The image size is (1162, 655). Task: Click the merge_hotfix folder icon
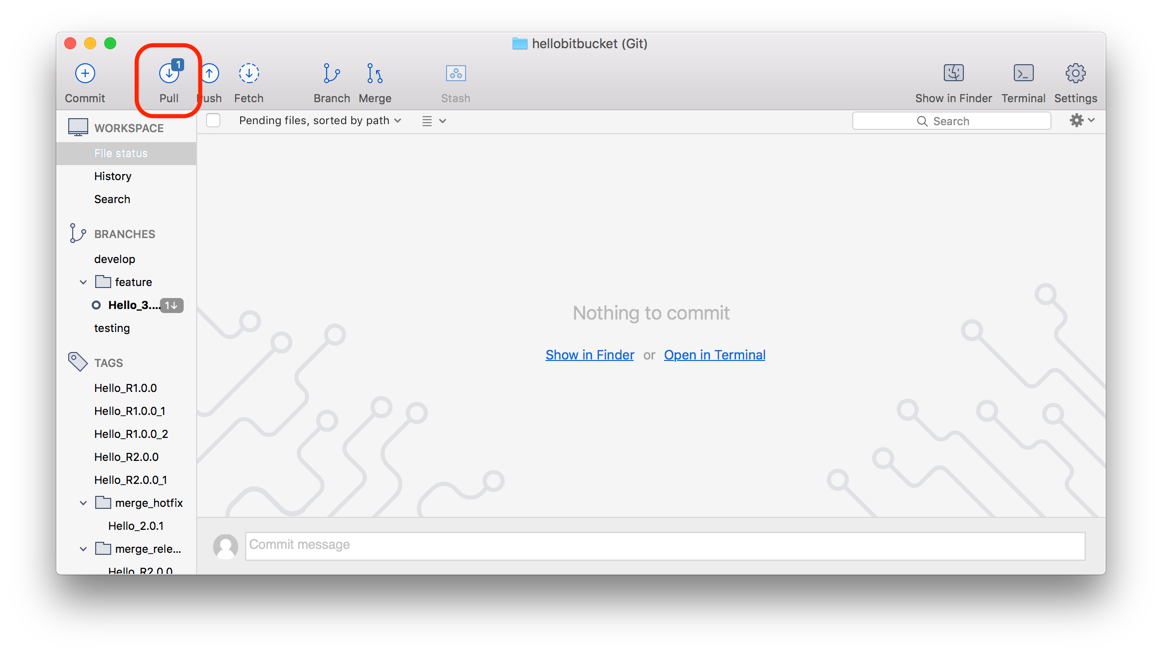(x=103, y=502)
